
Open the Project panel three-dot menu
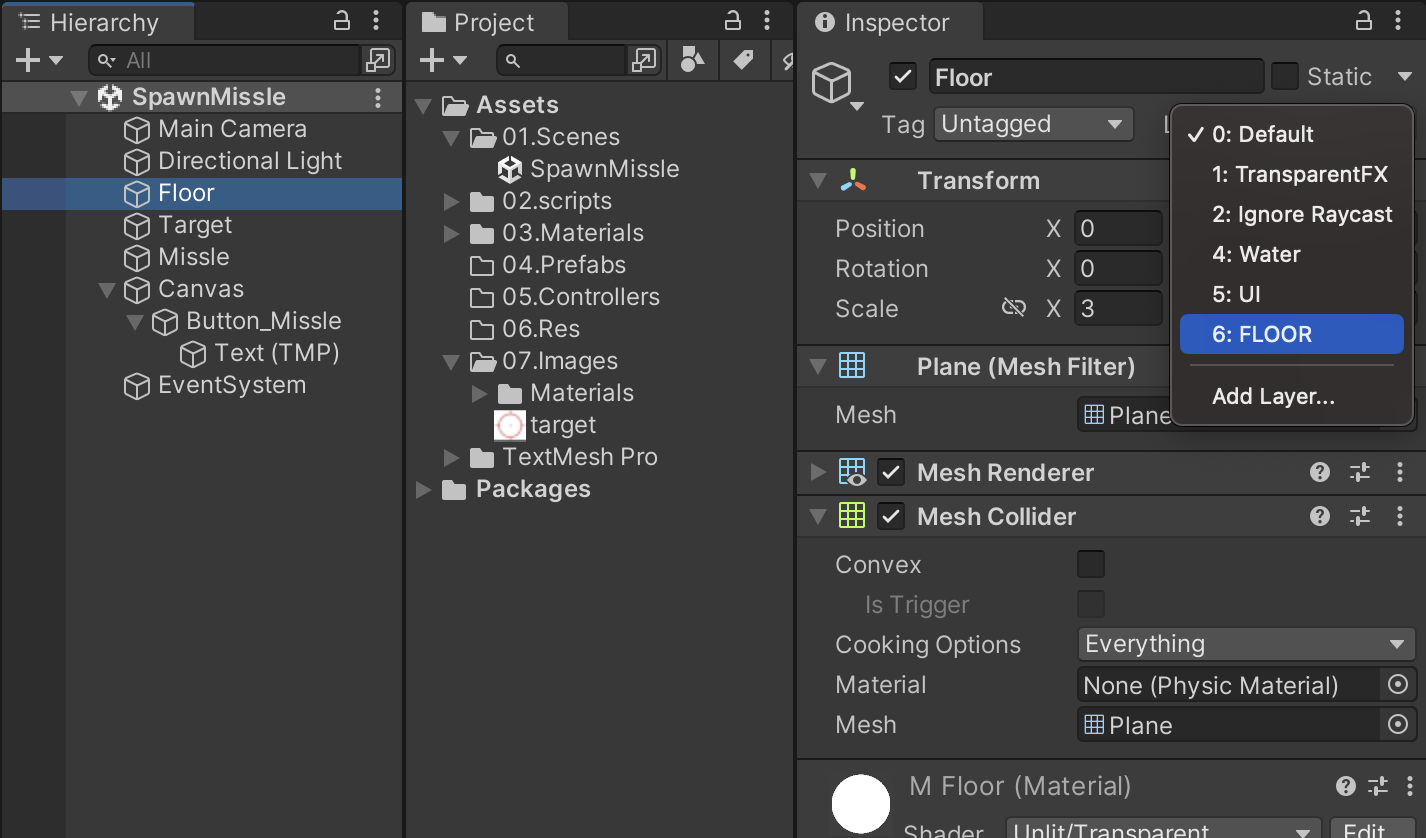point(767,21)
